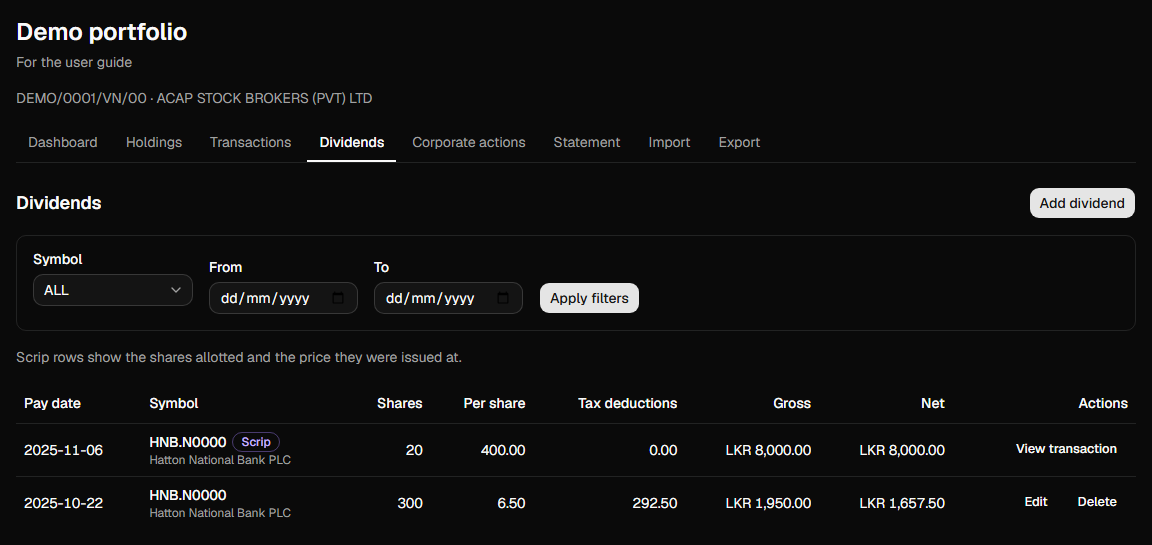Click the Scrip rows explanatory note

pyautogui.click(x=239, y=358)
